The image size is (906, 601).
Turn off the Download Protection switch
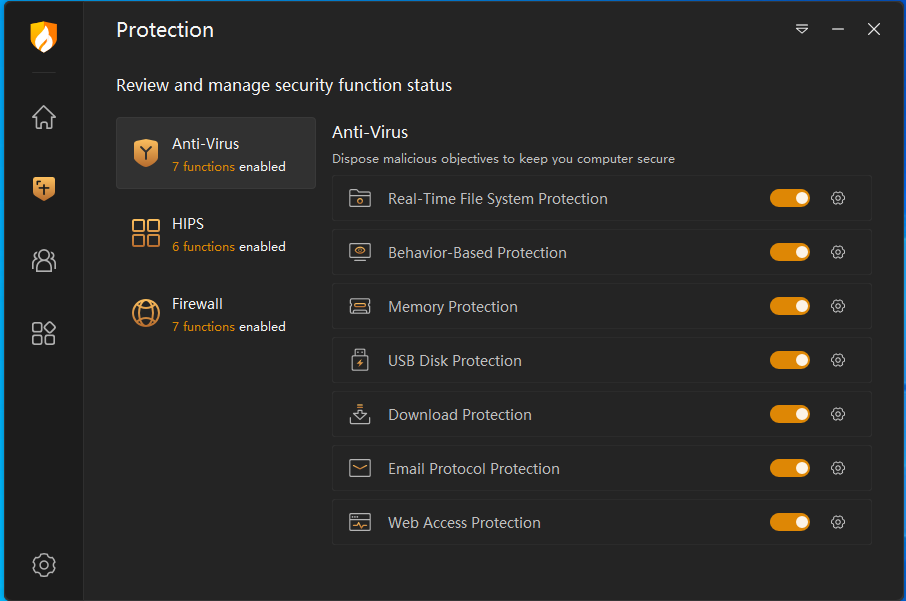790,414
